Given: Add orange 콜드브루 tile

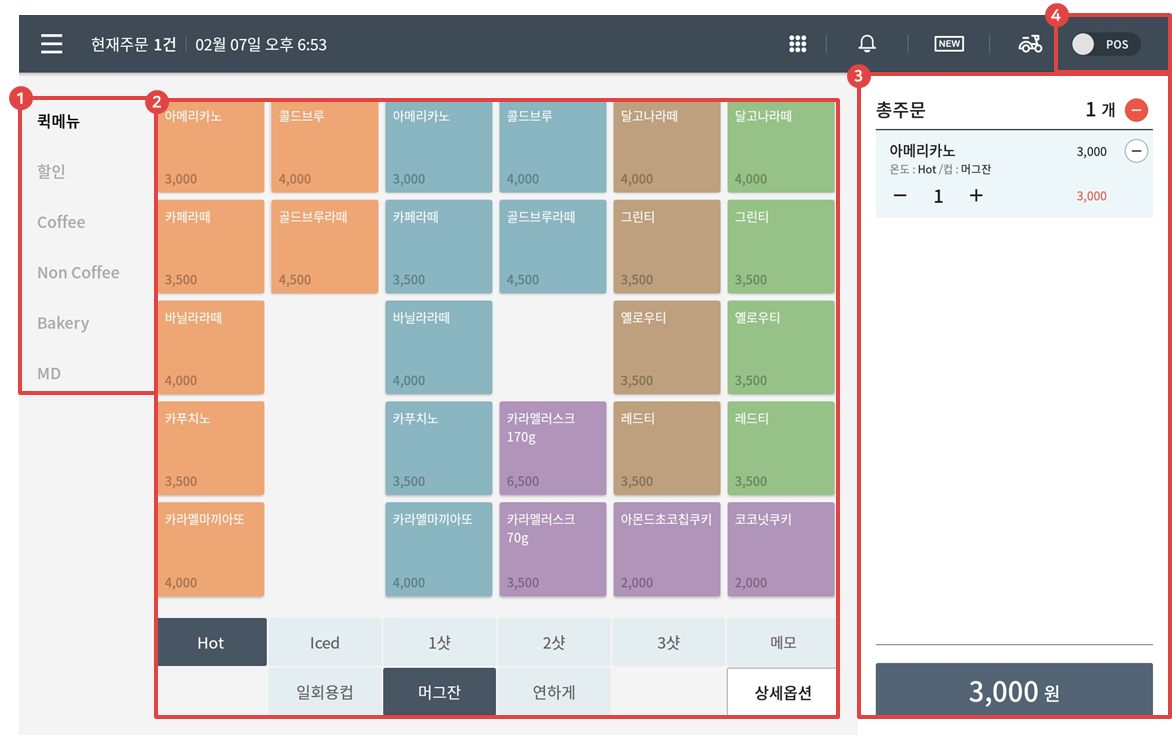Looking at the screenshot, I should (325, 147).
